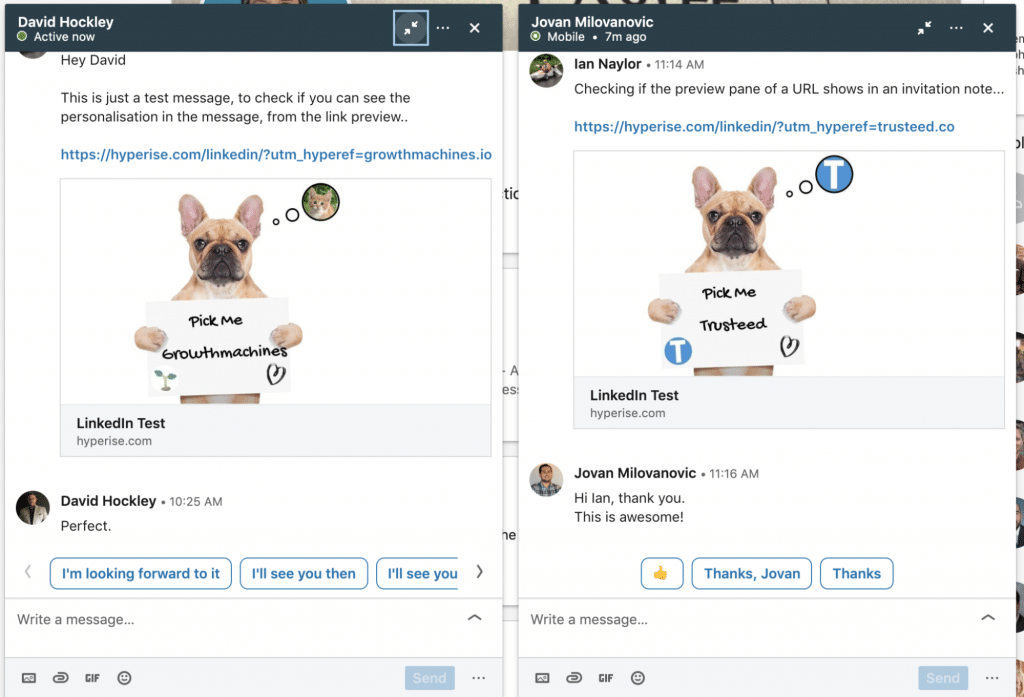Open GIF picker in David Hockley chat
Screen dimensions: 1024x697
(x=92, y=678)
